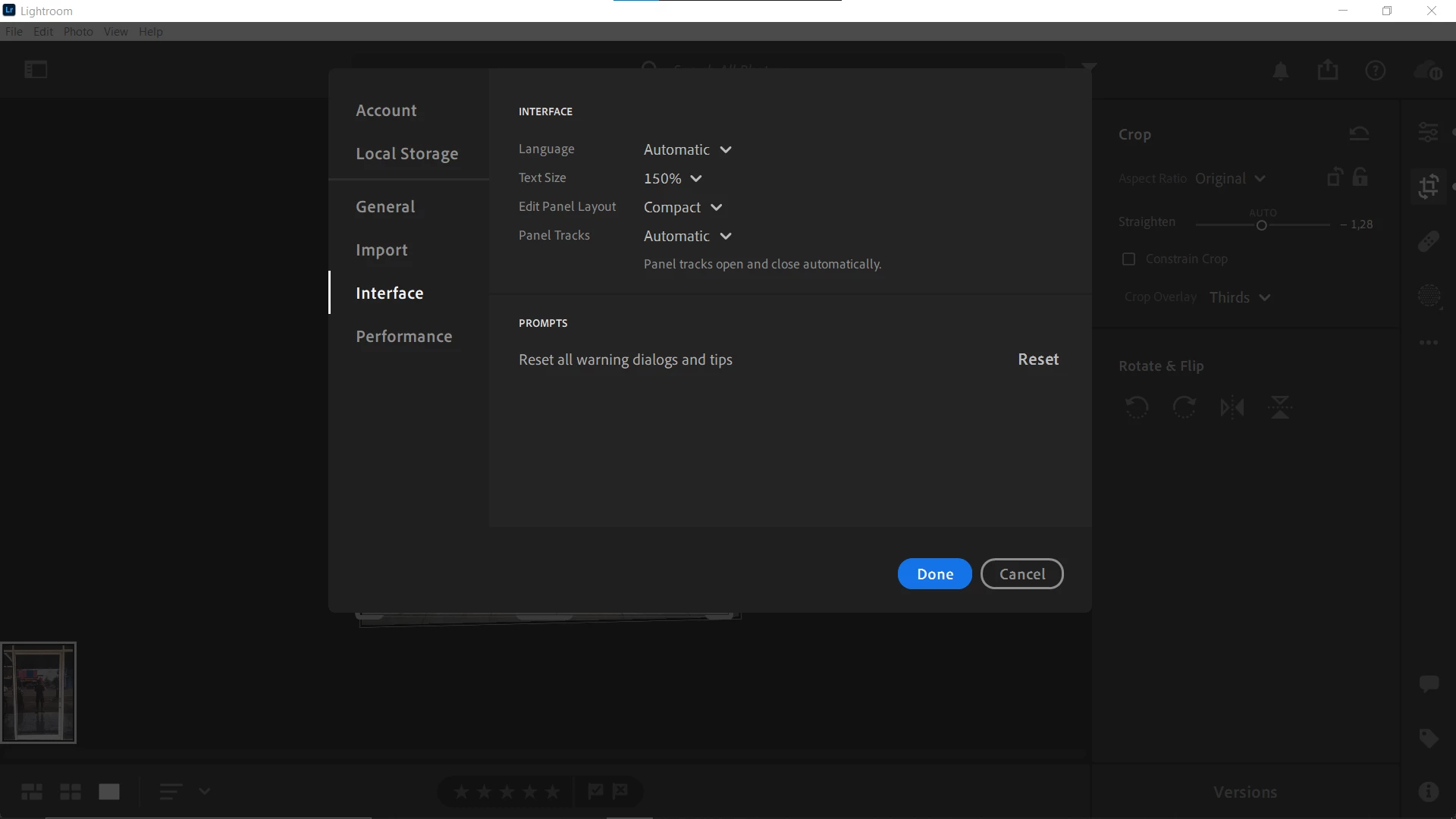Image resolution: width=1456 pixels, height=819 pixels.
Task: Click the Straighten slider handle
Action: pos(1262,225)
